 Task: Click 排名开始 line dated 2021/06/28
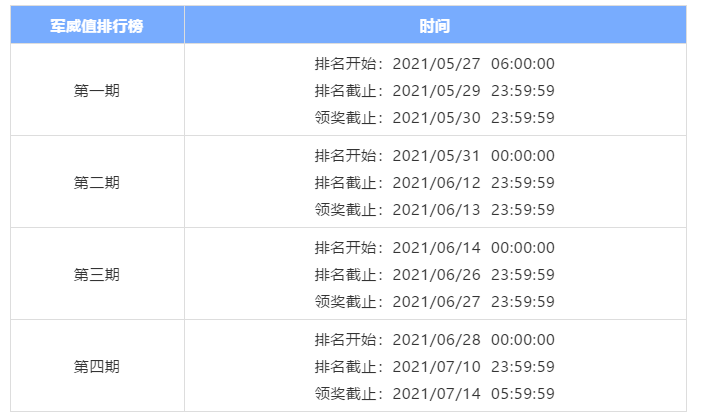coord(434,340)
